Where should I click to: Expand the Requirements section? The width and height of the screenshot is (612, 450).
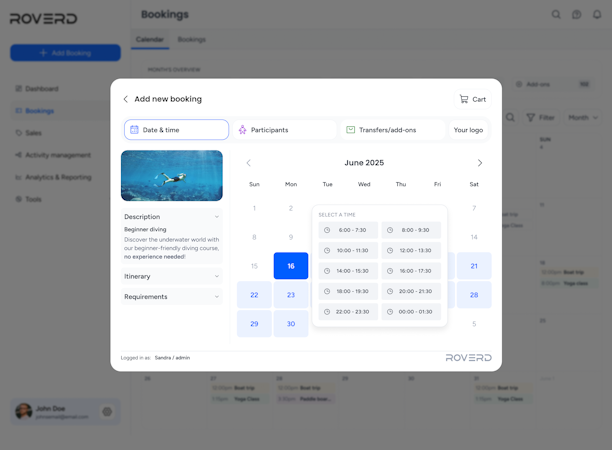click(172, 297)
